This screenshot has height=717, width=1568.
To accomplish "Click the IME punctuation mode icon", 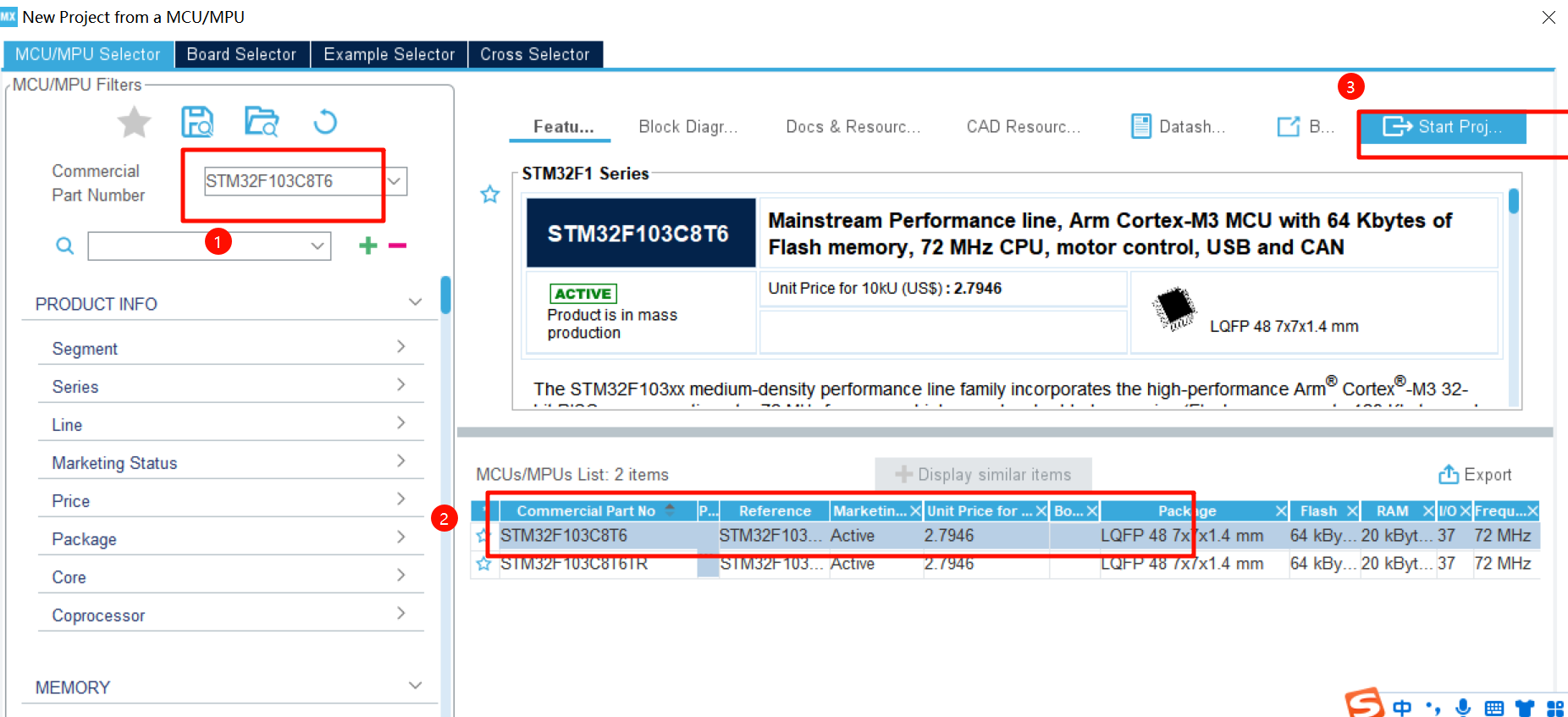I will pos(1433,708).
